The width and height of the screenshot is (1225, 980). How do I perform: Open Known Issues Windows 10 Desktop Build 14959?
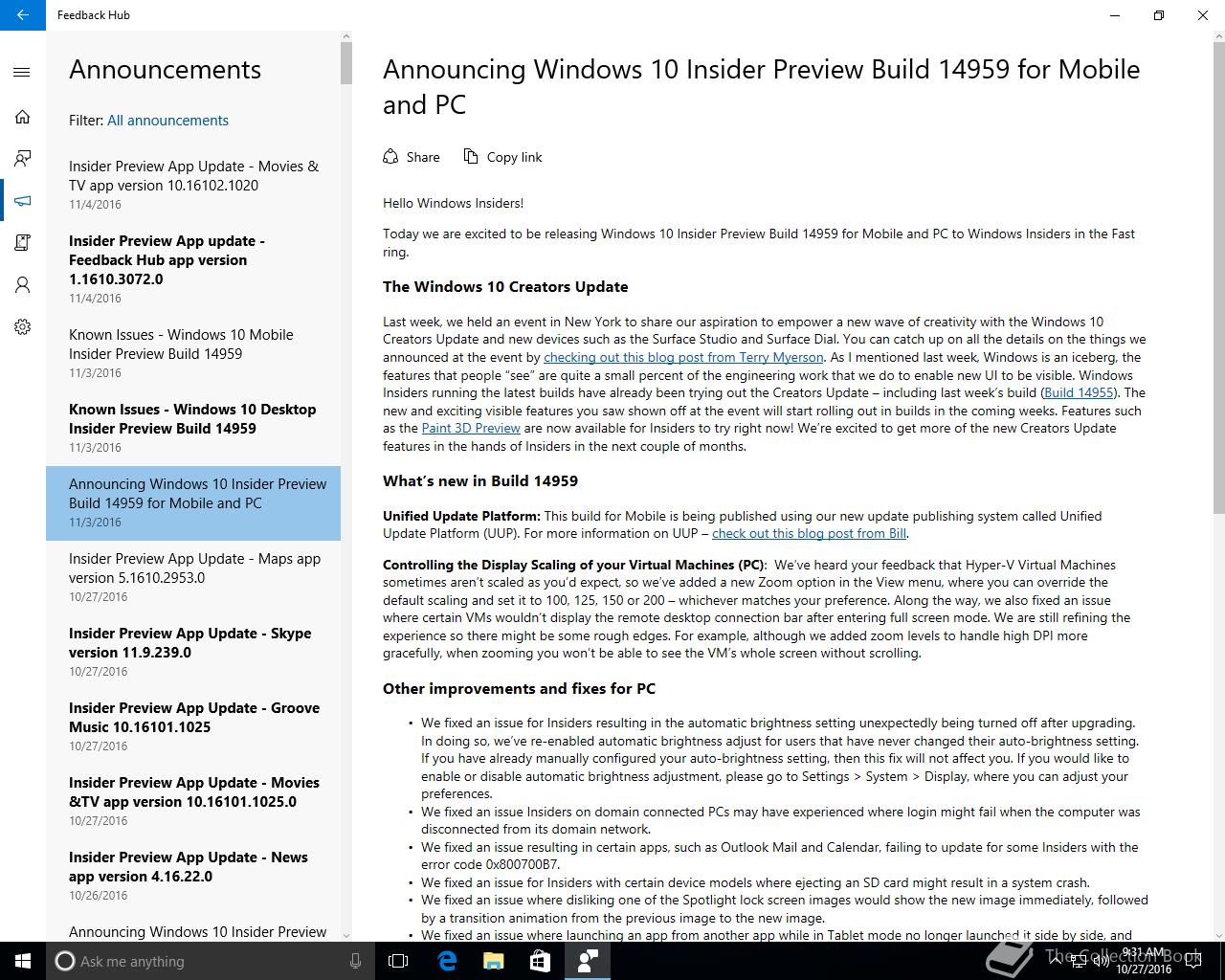pyautogui.click(x=193, y=428)
